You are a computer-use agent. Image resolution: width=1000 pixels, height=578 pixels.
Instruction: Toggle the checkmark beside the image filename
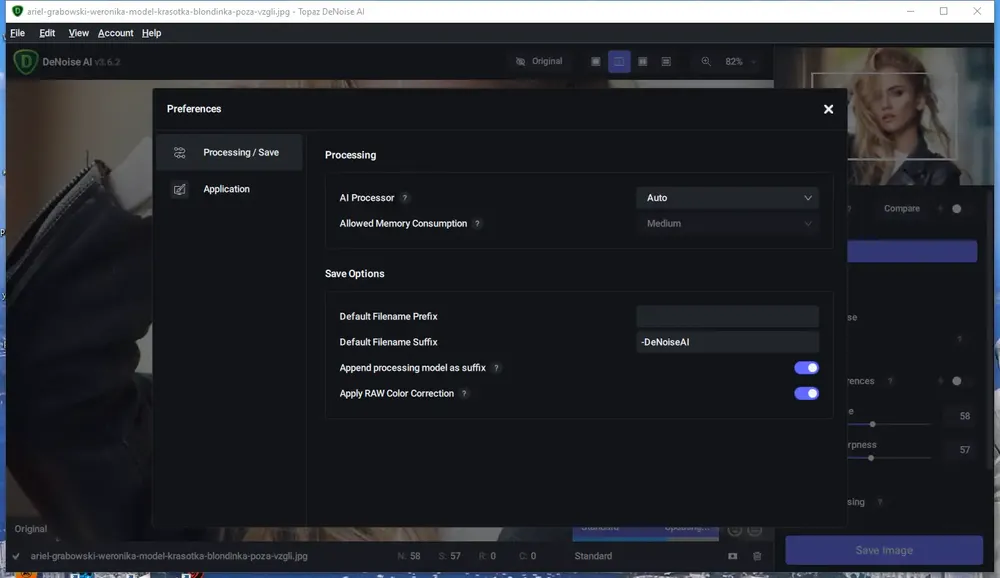coord(16,556)
